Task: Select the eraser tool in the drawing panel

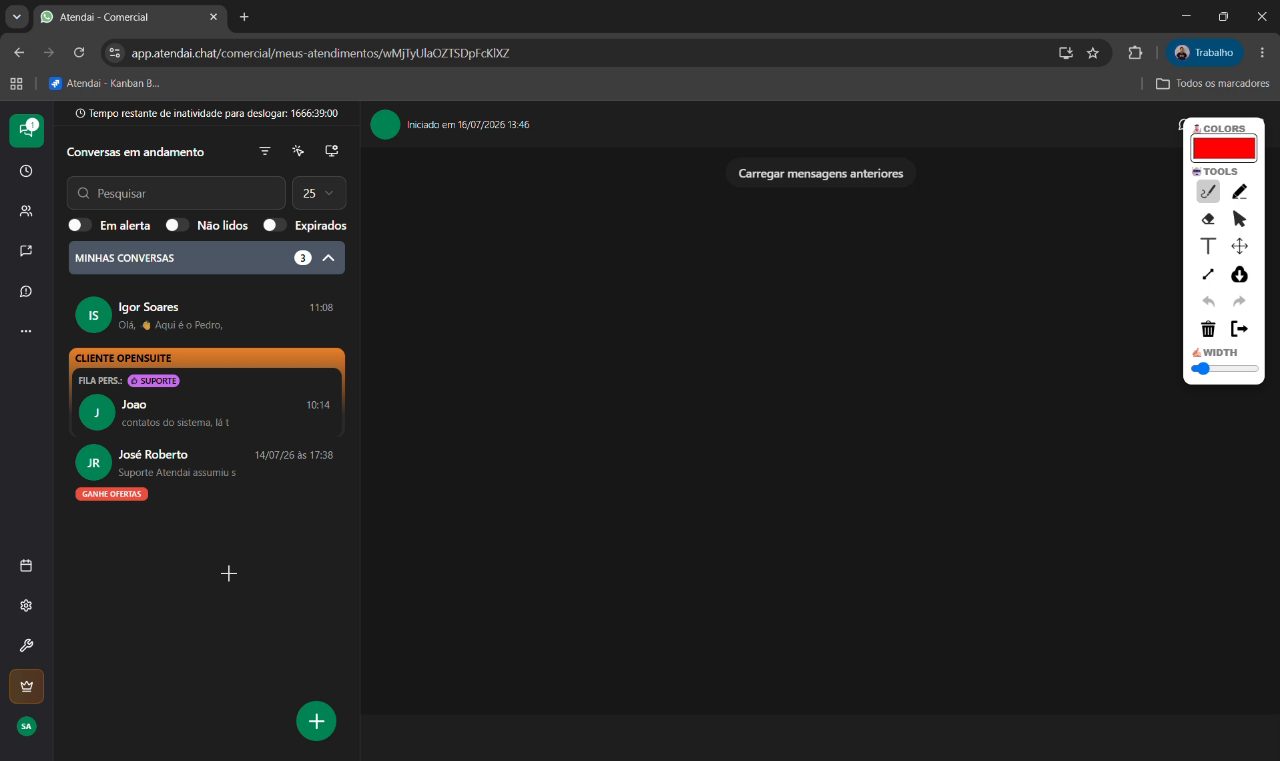Action: (1208, 218)
